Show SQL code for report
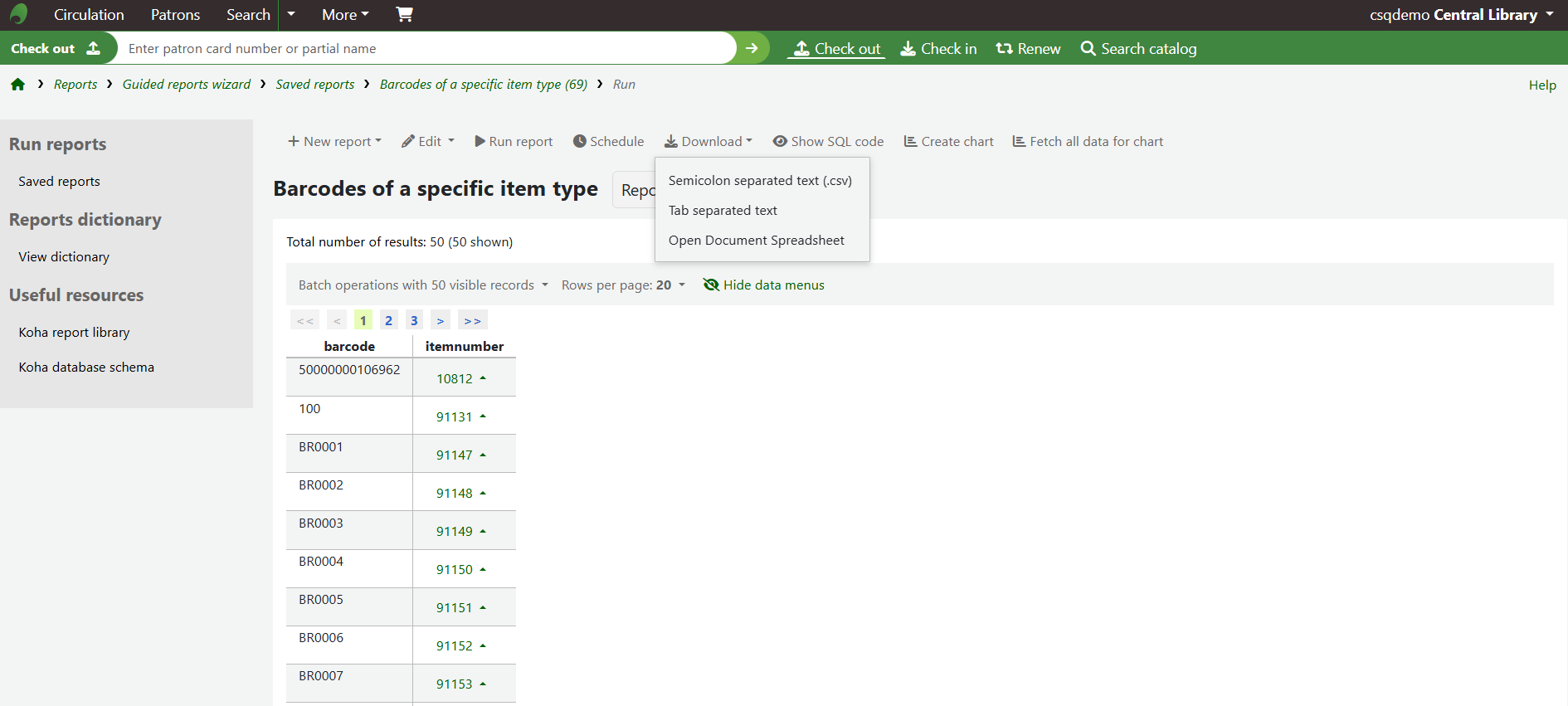This screenshot has width=1568, height=706. [828, 142]
